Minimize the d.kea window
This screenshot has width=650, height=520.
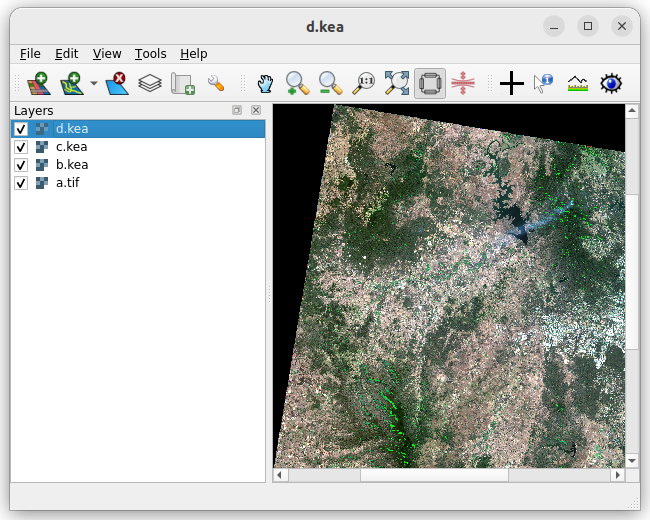554,27
